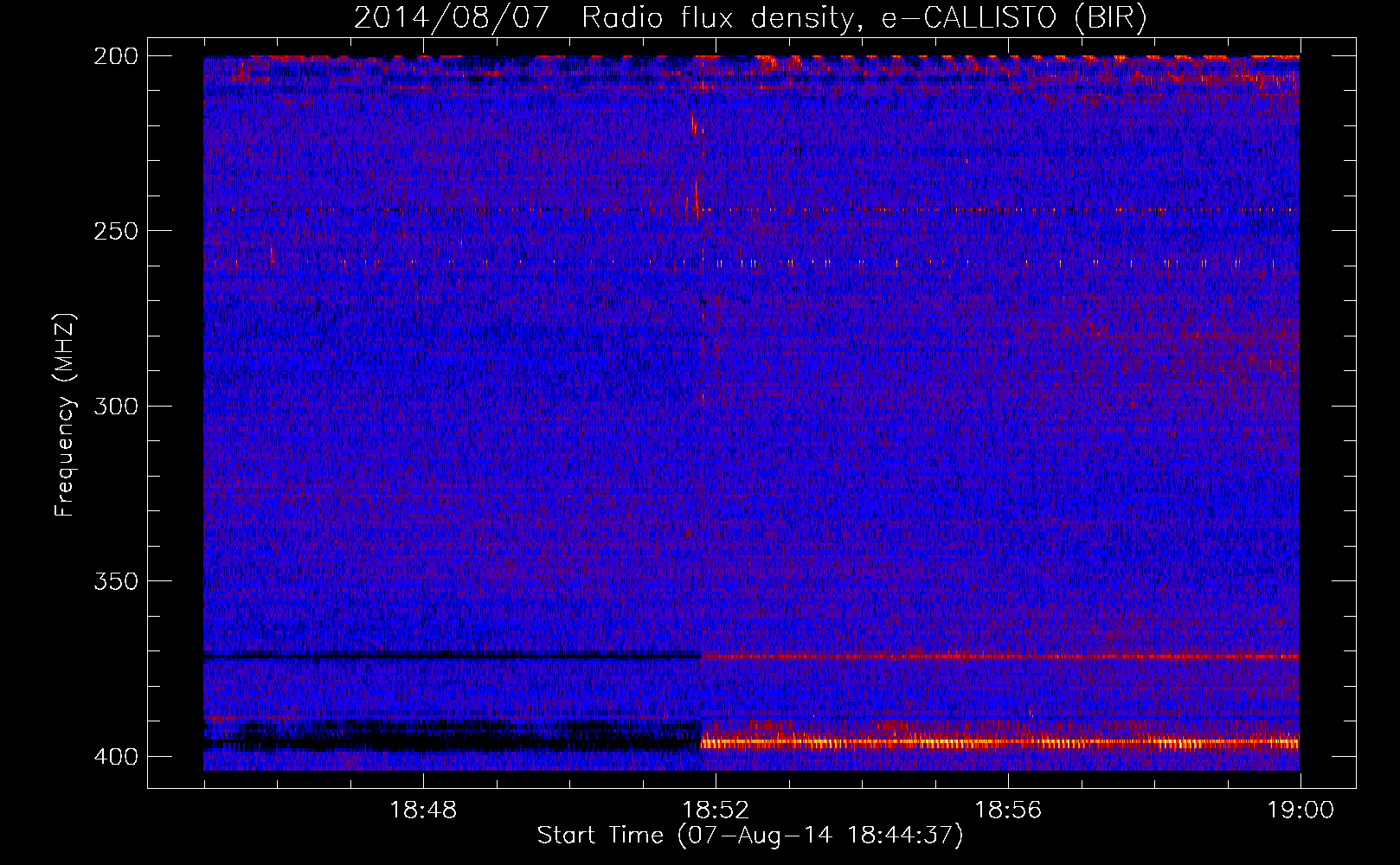Click the plot title '2014/08/07 Radio flux density, e-CALLISTO (BIR)'
Image resolution: width=1400 pixels, height=865 pixels.
[x=750, y=17]
